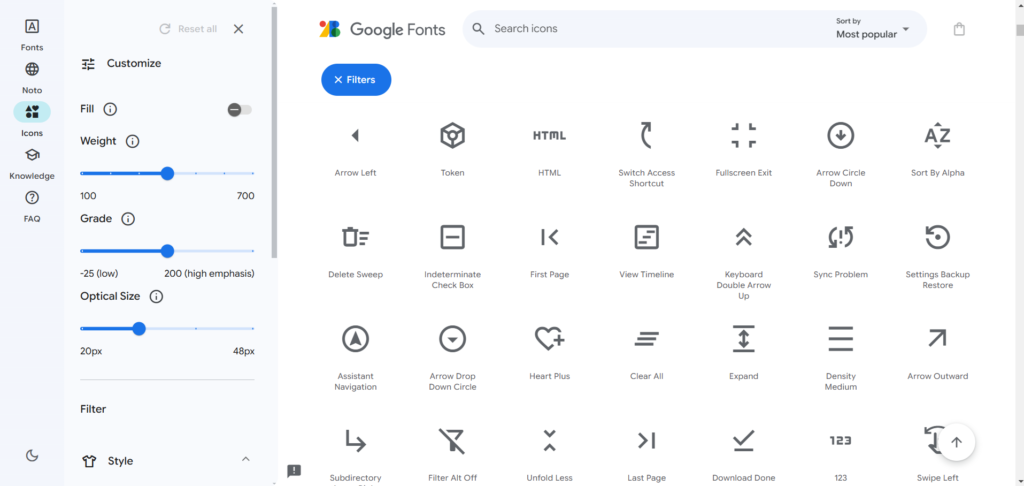Click the Sync Problem icon
The height and width of the screenshot is (486, 1024).
pos(840,237)
